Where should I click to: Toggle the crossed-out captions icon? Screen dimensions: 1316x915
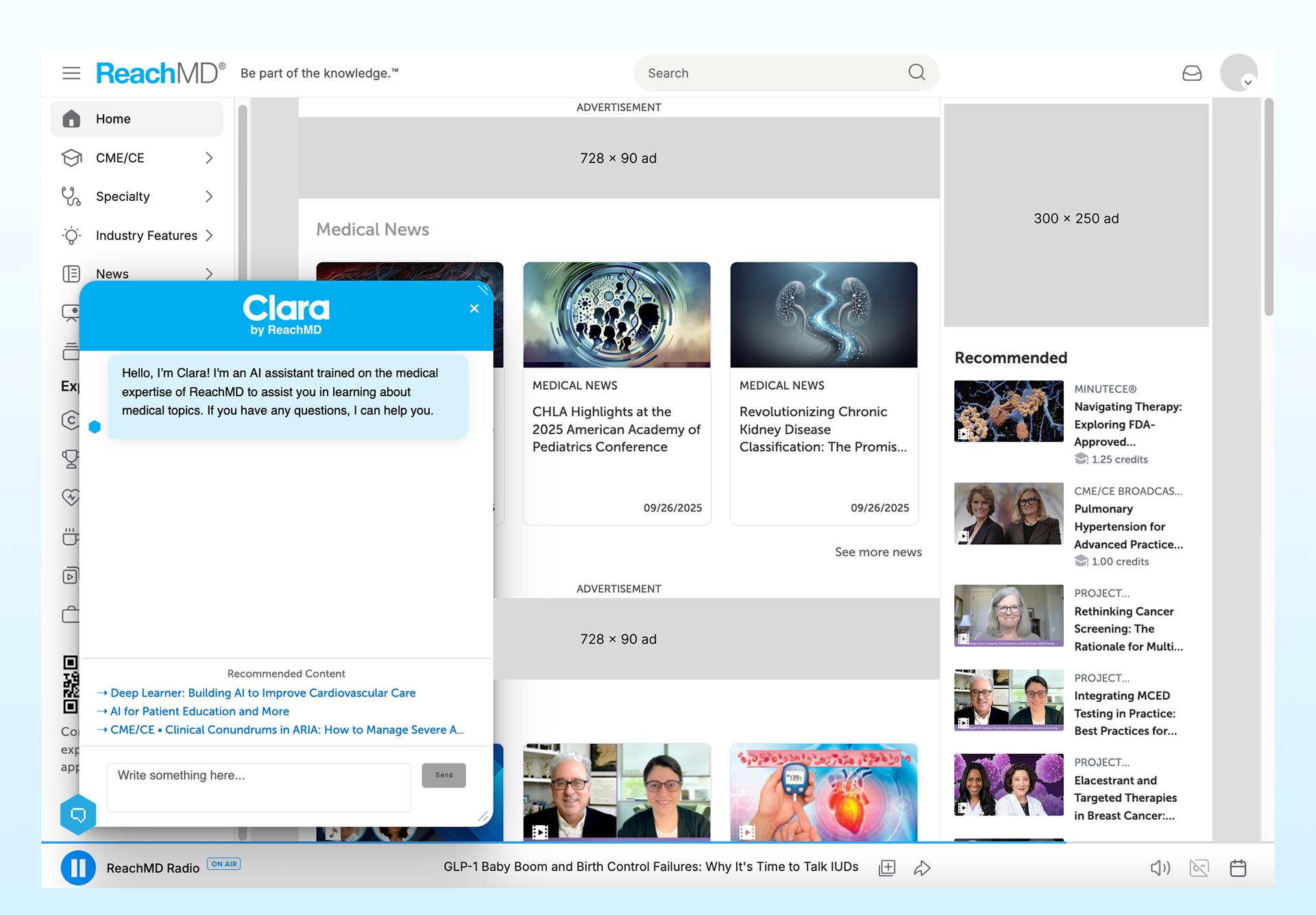(1199, 868)
